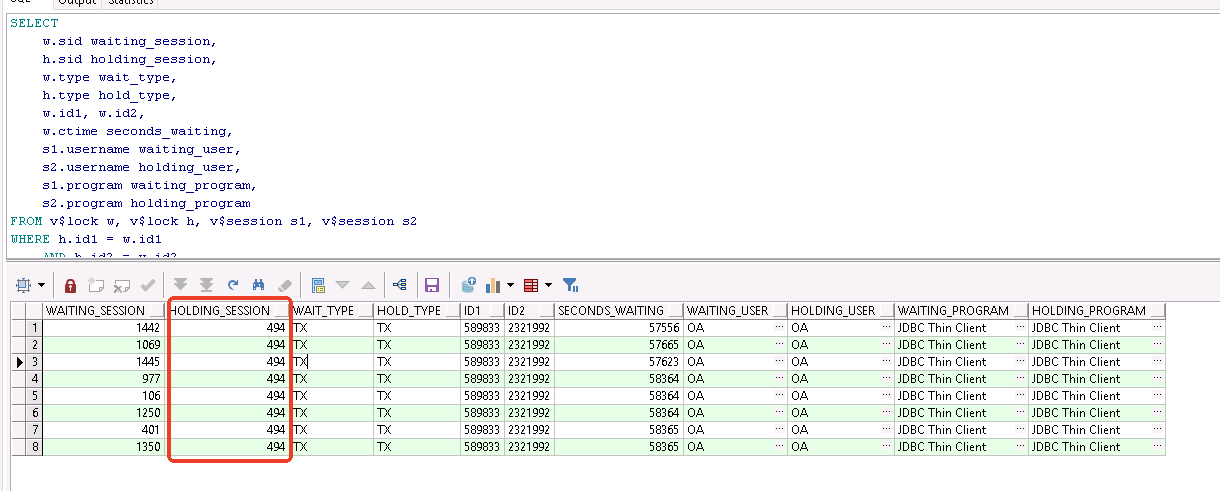Image resolution: width=1220 pixels, height=491 pixels.
Task: Click the SECONDS_WAITING column header
Action: click(613, 311)
